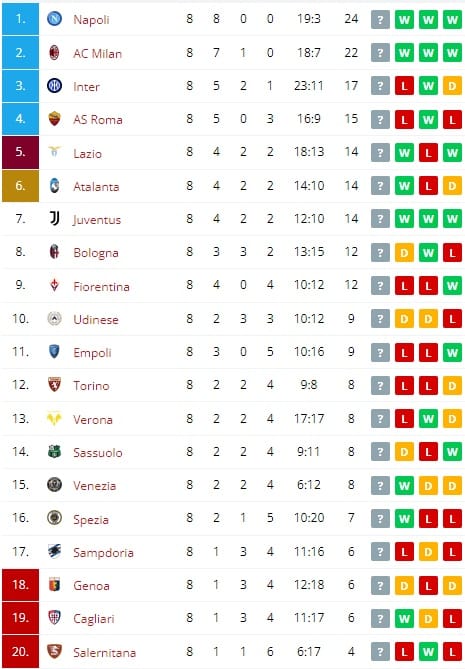
Task: Select the gold rank 6 position box
Action: [x=20, y=186]
